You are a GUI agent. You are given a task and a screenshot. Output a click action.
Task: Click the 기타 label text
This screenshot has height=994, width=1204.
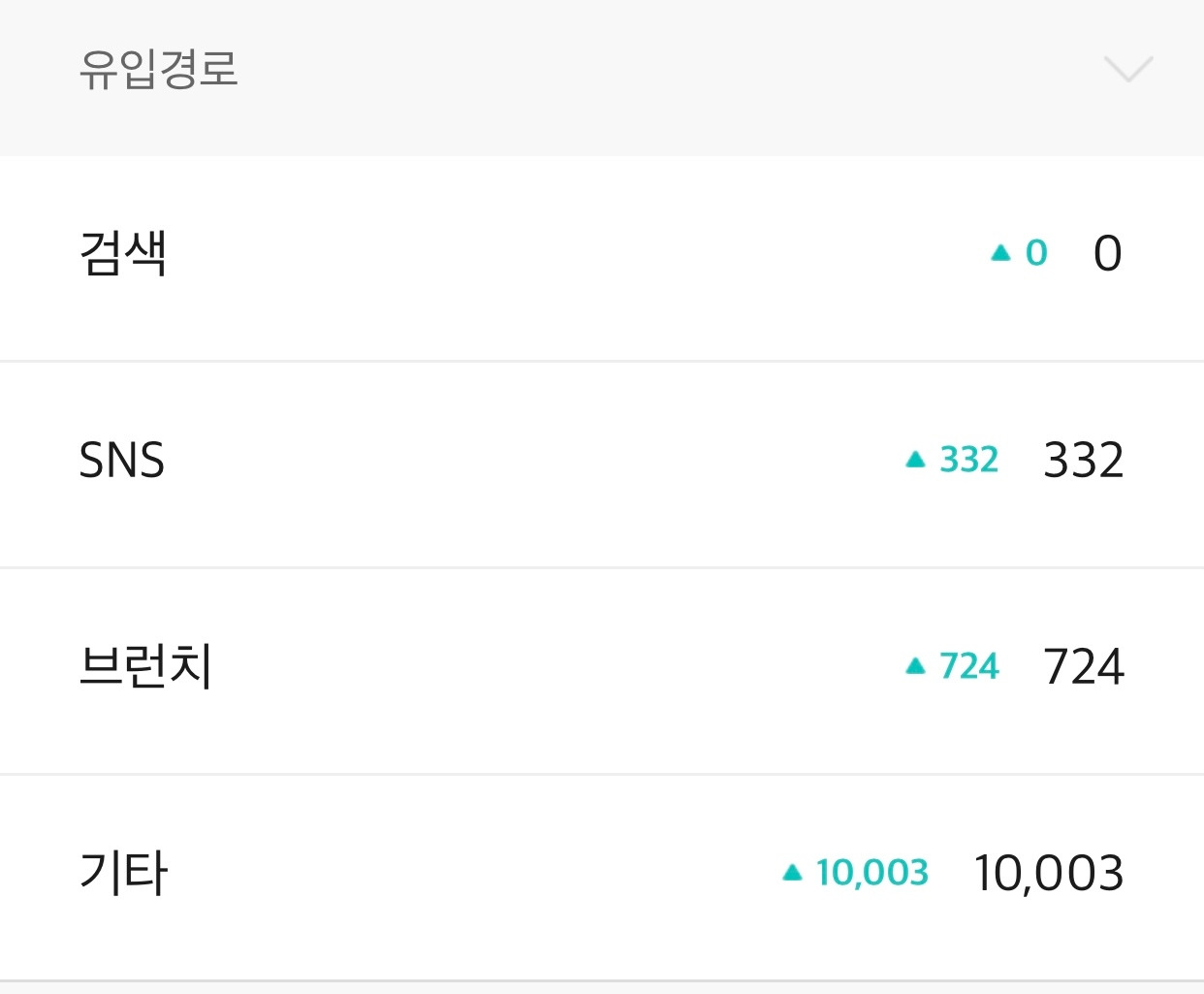click(123, 873)
